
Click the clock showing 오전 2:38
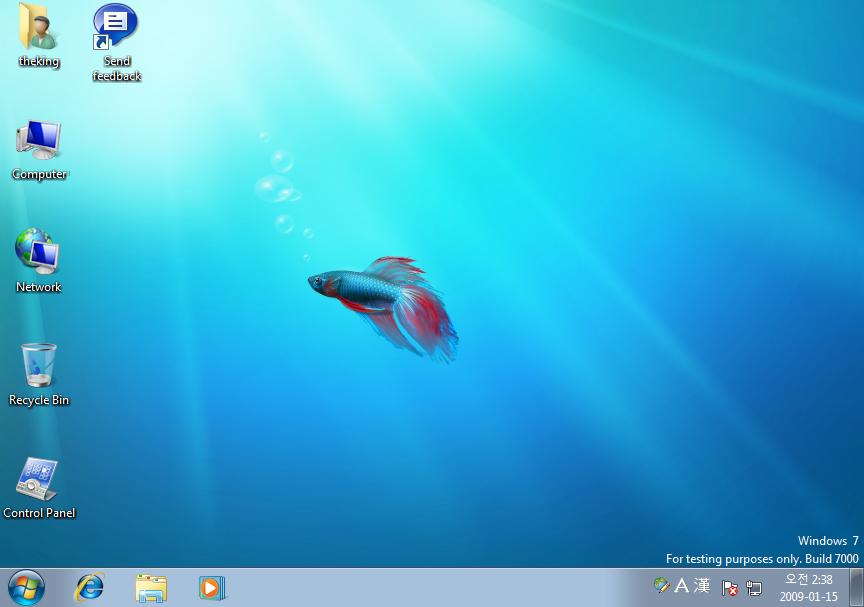(x=808, y=579)
